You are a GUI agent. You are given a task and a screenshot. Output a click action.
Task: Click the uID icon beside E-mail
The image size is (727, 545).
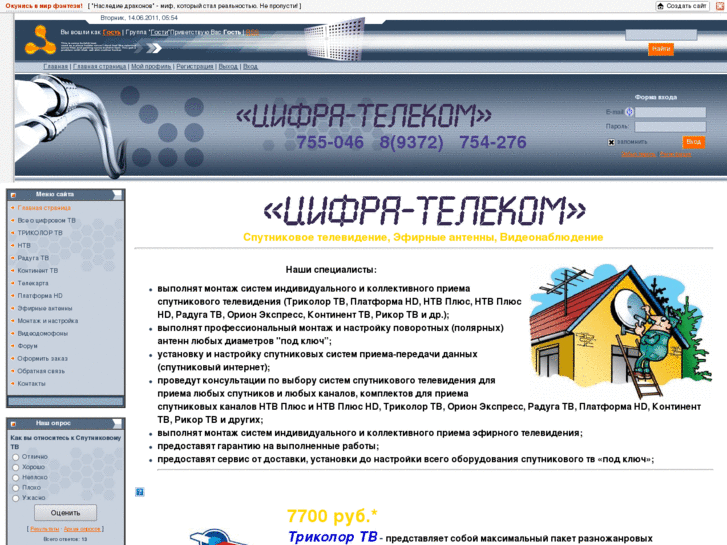click(629, 112)
